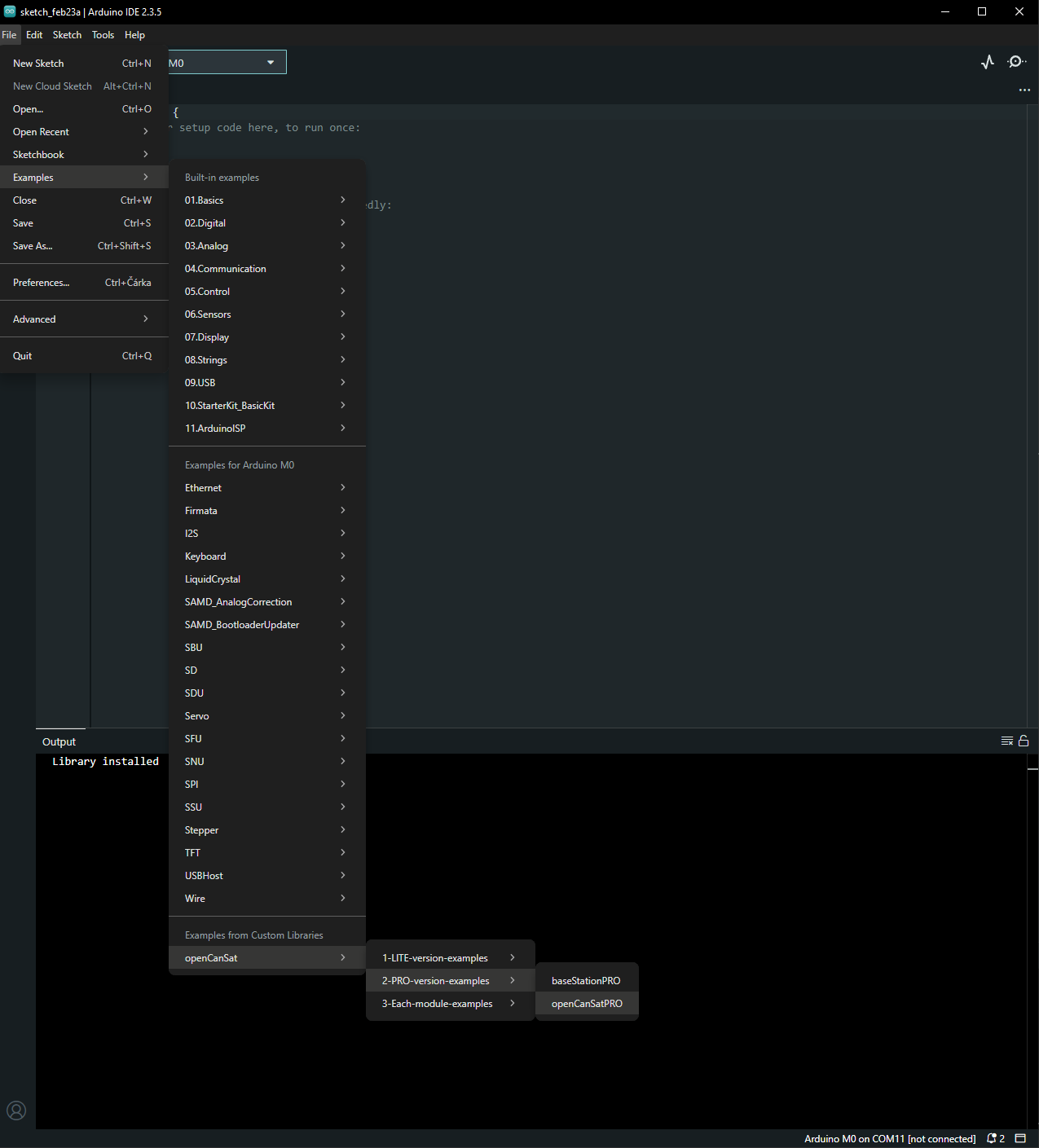Image resolution: width=1039 pixels, height=1148 pixels.
Task: Click the Arduino app icon in title bar
Action: click(10, 11)
